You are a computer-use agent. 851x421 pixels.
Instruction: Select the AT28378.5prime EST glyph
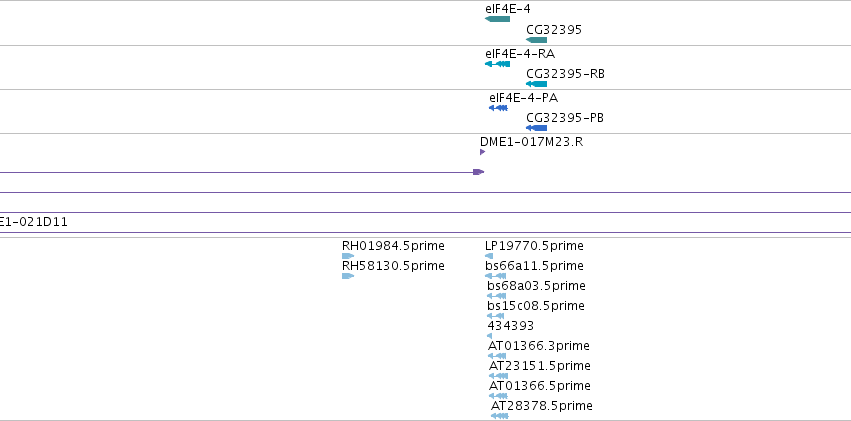[500, 416]
